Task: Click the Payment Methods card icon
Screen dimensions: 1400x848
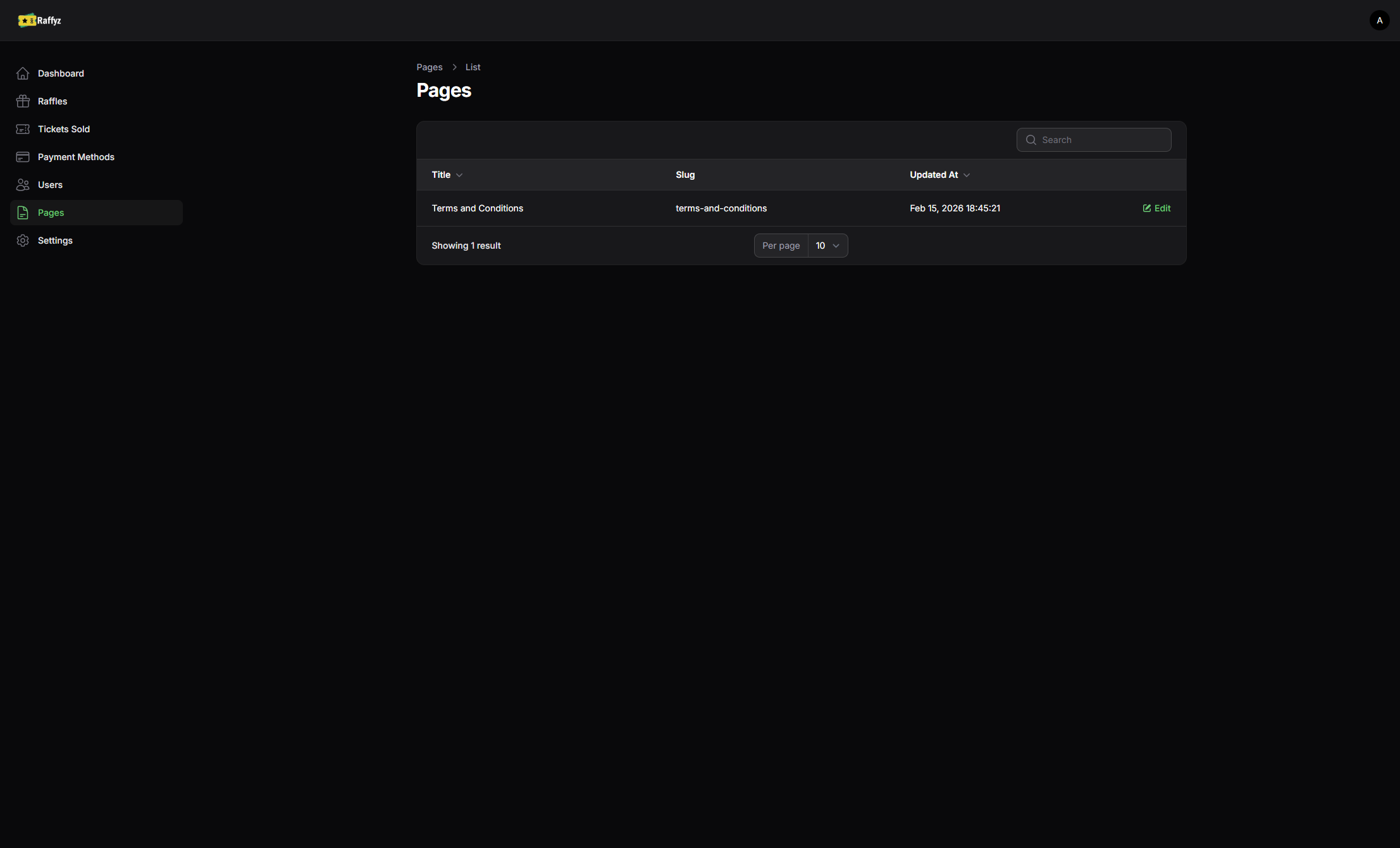Action: click(x=23, y=157)
